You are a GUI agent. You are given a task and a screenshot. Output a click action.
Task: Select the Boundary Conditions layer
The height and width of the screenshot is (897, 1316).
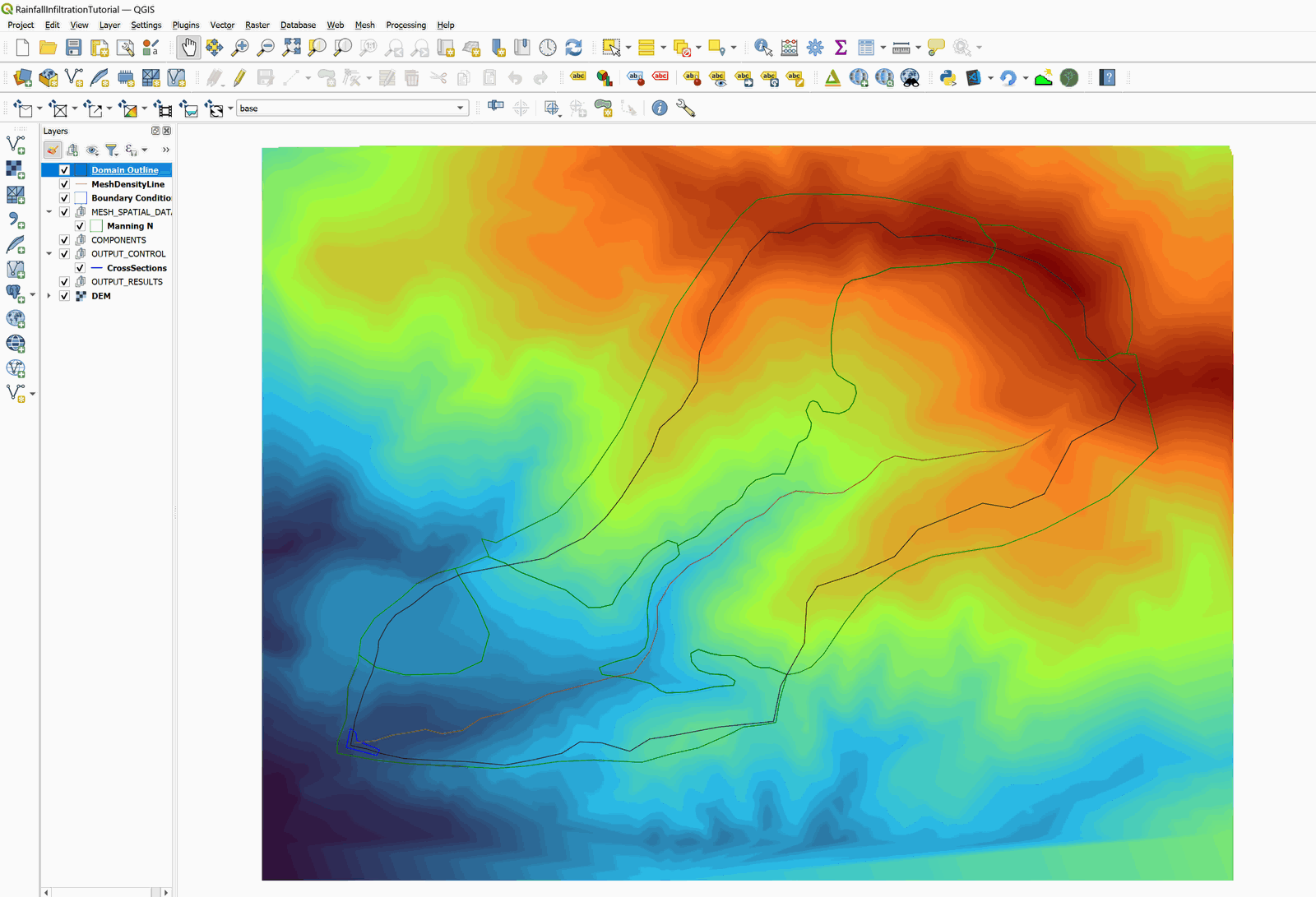tap(131, 198)
